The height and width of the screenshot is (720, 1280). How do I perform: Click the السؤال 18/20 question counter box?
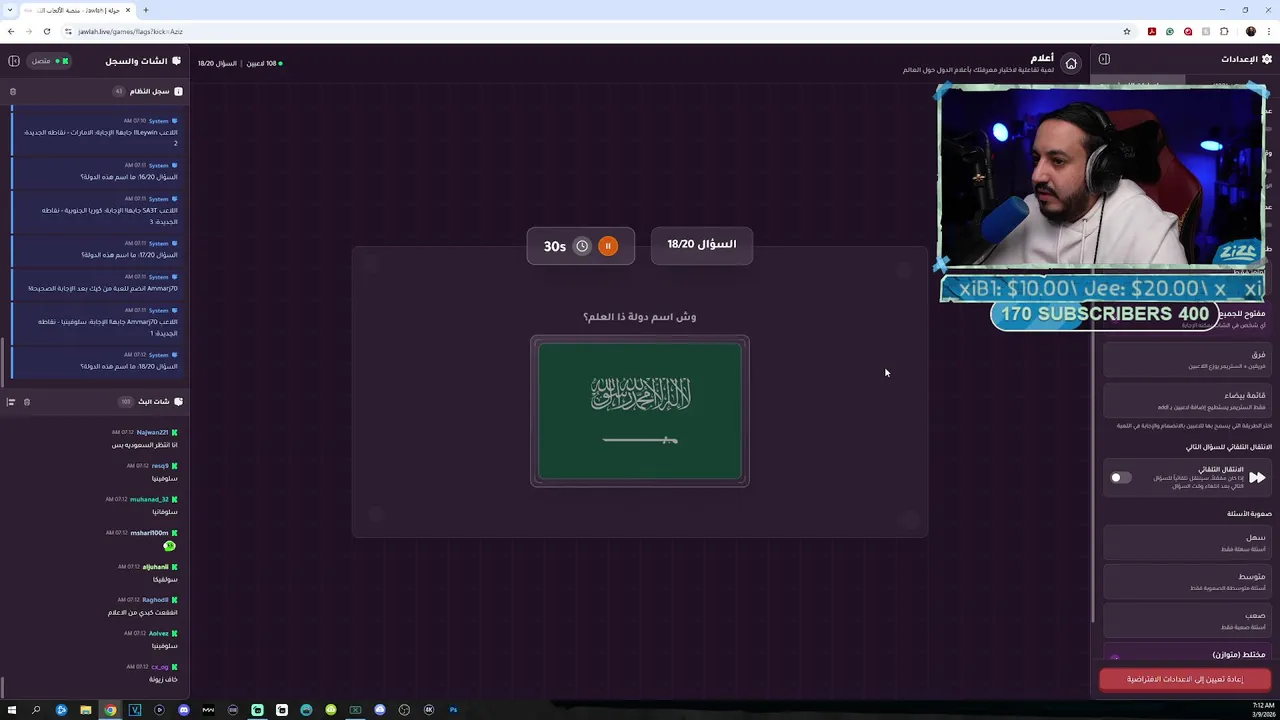pyautogui.click(x=702, y=245)
